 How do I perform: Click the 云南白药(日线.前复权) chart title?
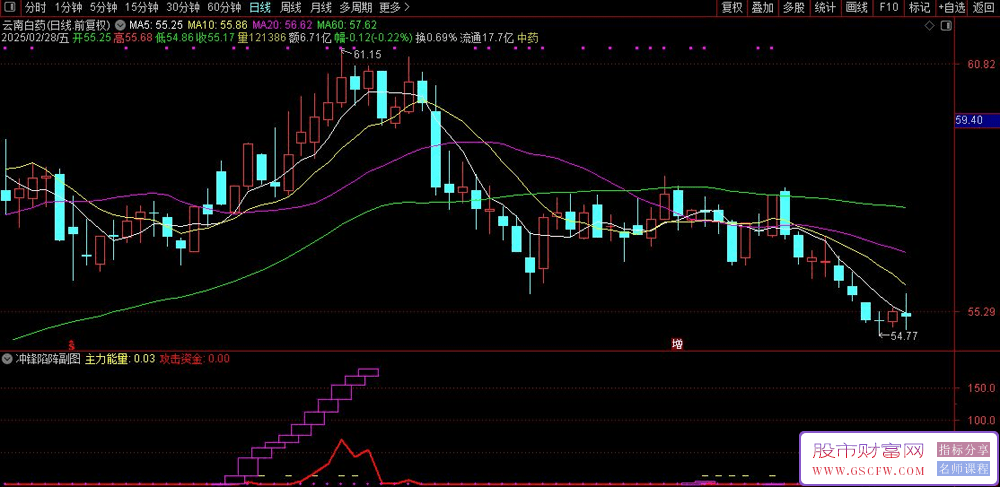point(57,25)
